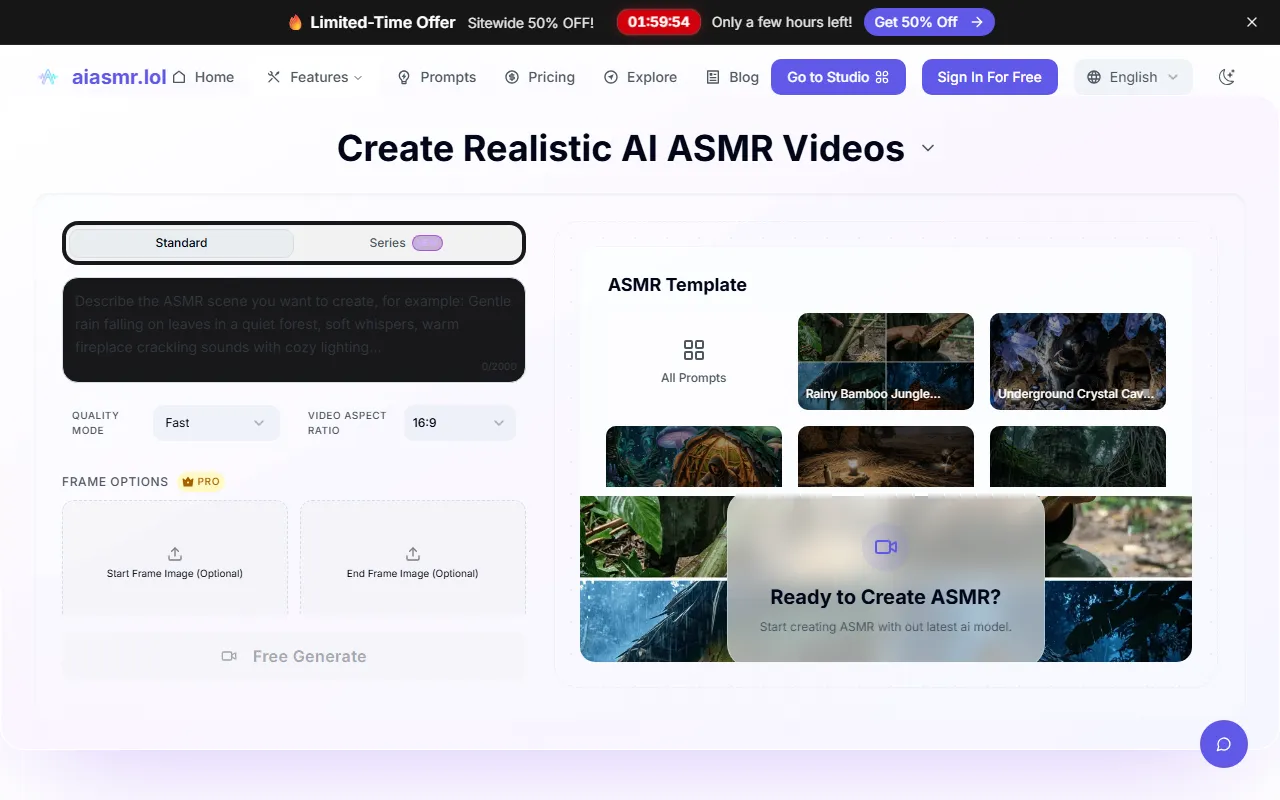This screenshot has width=1280, height=800.
Task: Click the video camera icon in Ready card
Action: pos(885,547)
